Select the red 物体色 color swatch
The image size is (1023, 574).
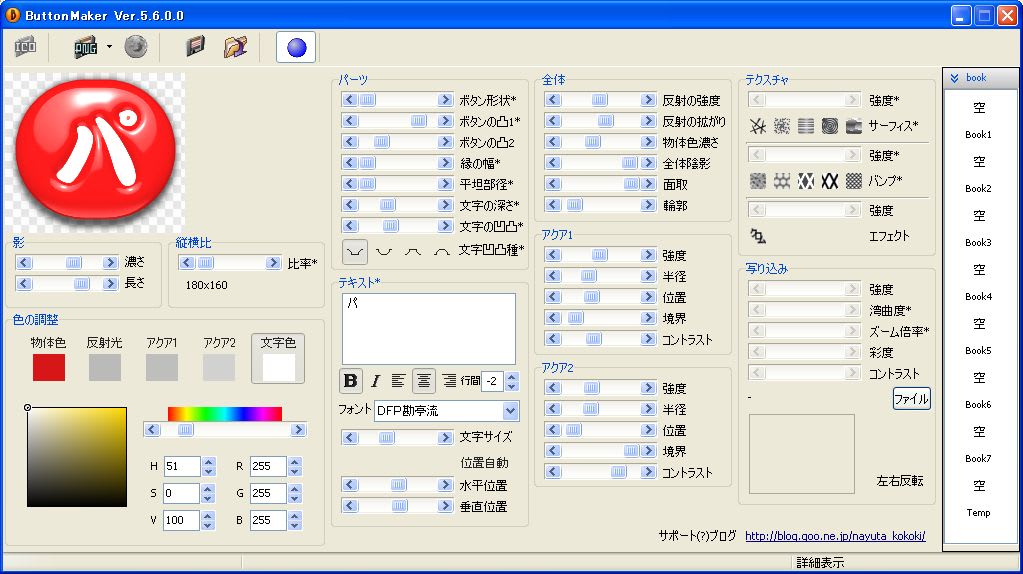[49, 367]
